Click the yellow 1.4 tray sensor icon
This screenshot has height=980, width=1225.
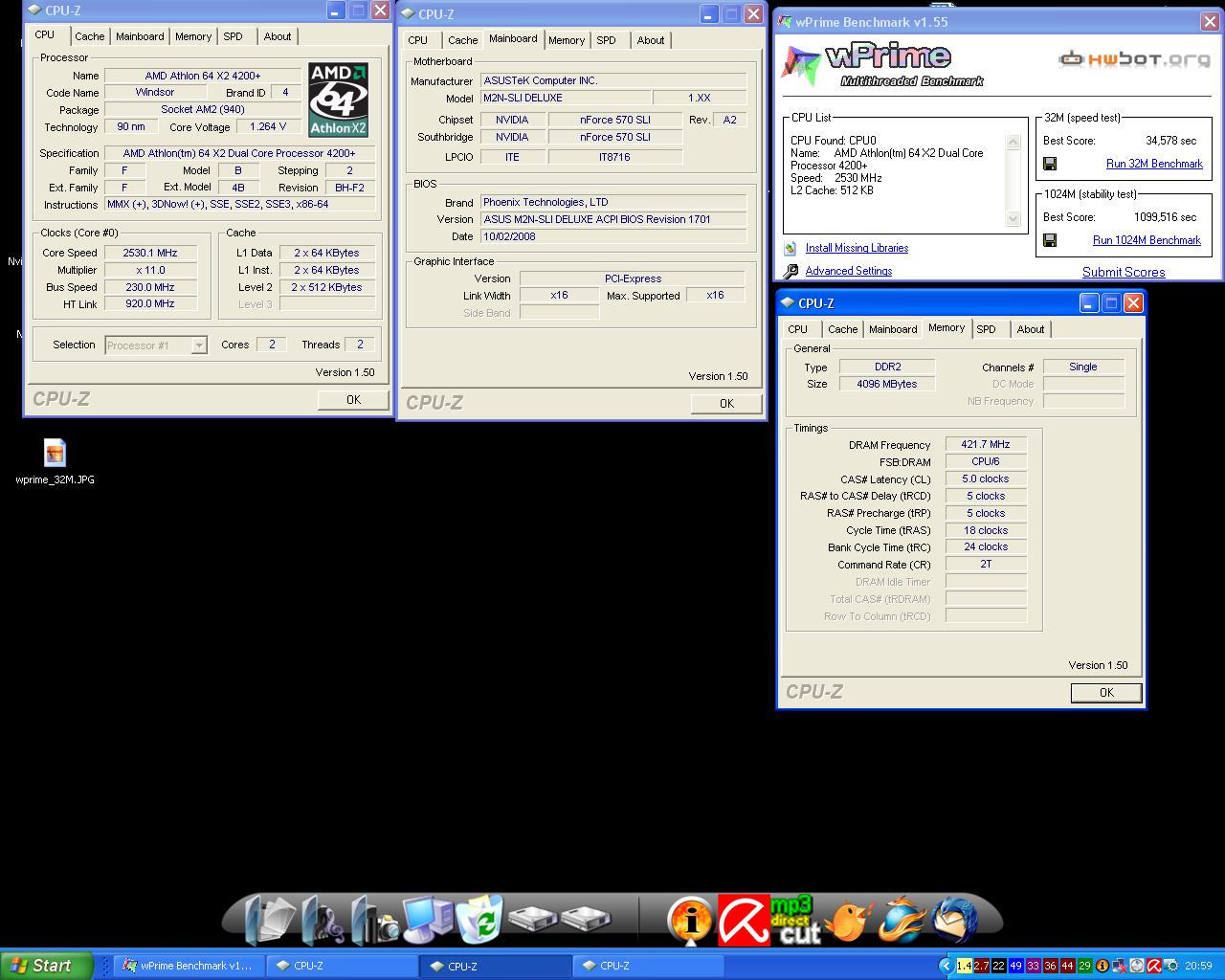point(964,966)
